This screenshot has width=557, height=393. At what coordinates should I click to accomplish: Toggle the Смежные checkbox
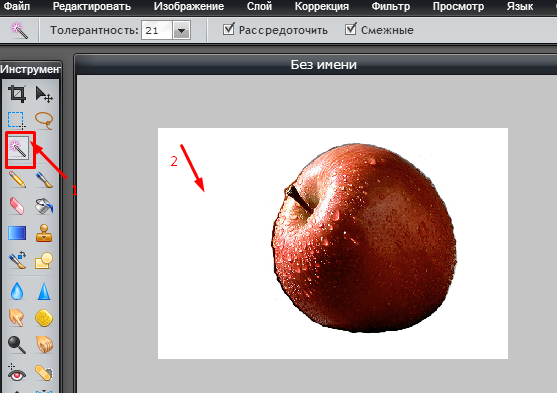point(351,29)
